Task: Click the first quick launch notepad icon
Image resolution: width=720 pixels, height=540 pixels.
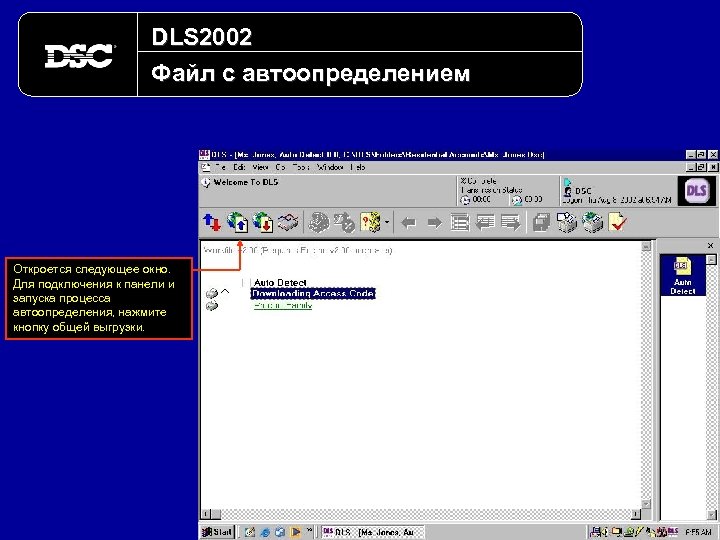Action: pyautogui.click(x=250, y=532)
